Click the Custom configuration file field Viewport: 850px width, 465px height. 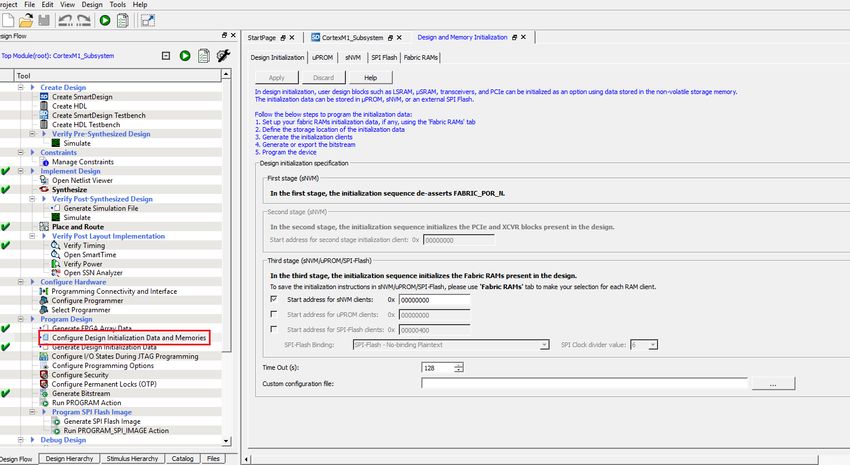pyautogui.click(x=584, y=384)
